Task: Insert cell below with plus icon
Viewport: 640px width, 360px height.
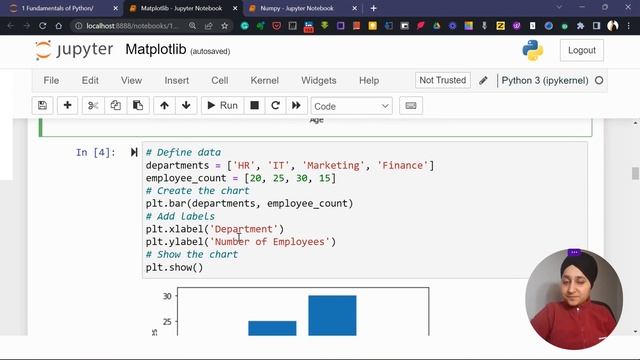Action: tap(67, 106)
